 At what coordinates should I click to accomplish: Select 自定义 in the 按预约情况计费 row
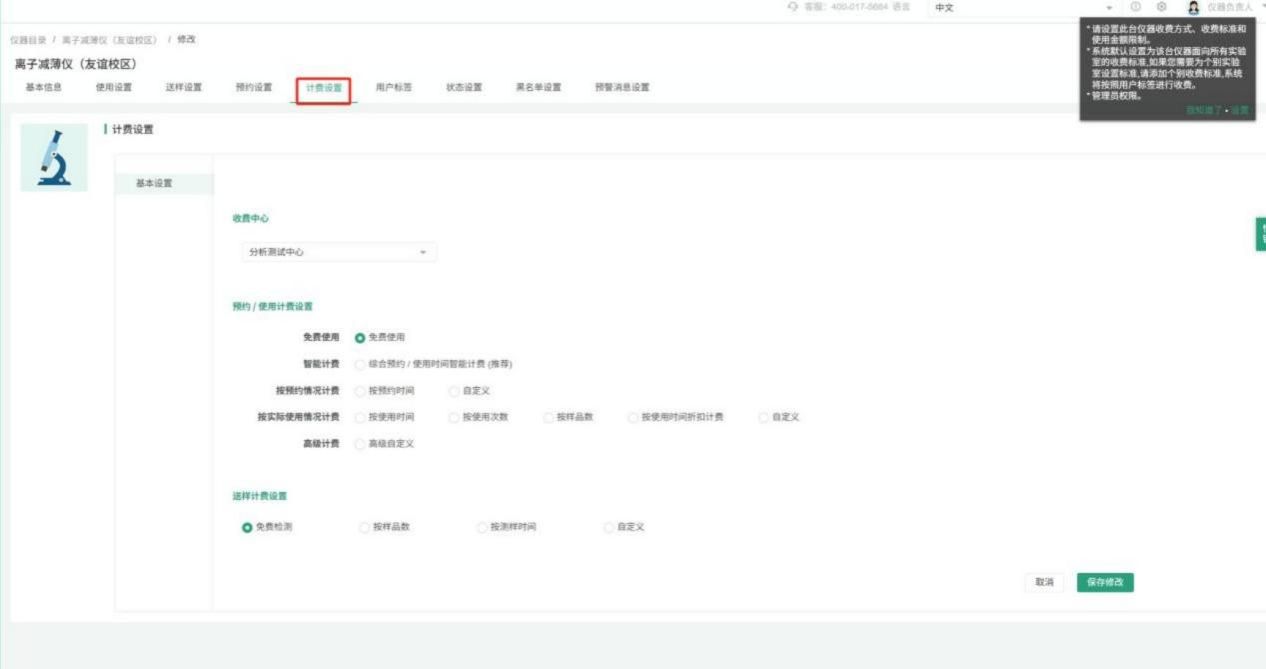point(454,390)
